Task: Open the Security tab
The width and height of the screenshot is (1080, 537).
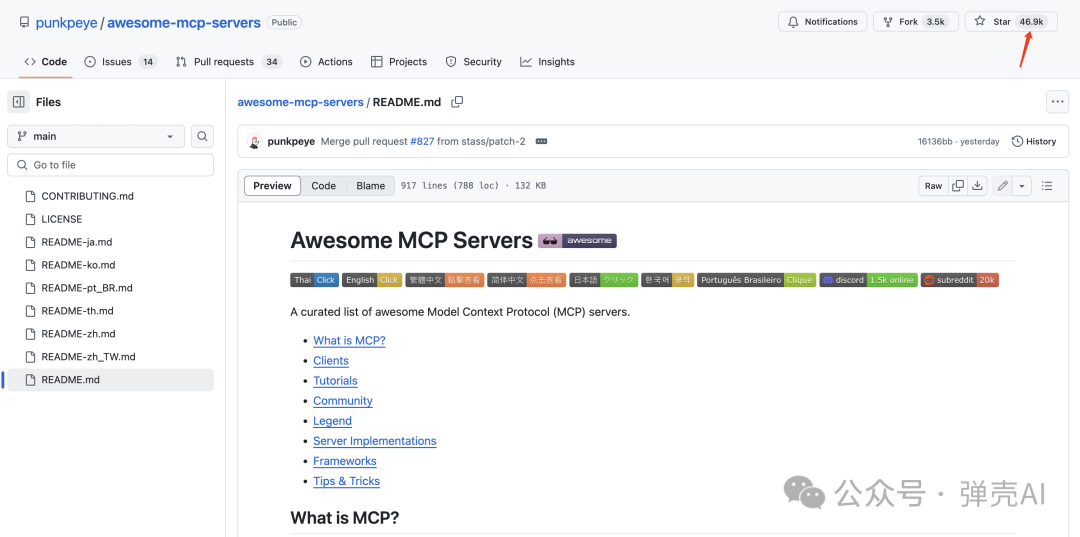Action: coord(473,62)
